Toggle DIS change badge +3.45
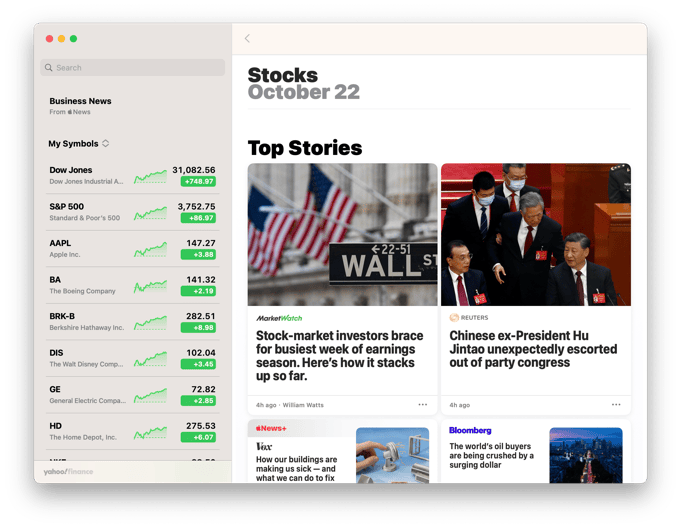 point(198,364)
